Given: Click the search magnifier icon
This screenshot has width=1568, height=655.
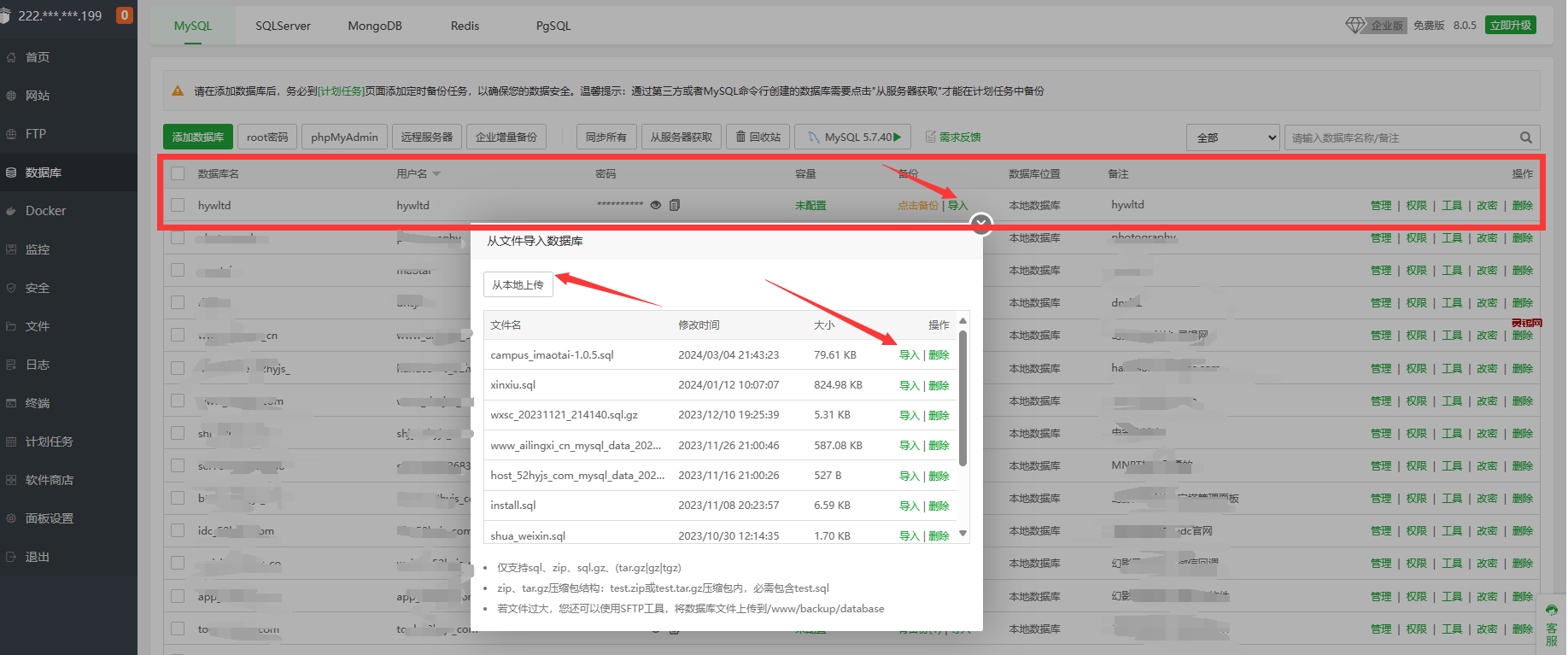Looking at the screenshot, I should pyautogui.click(x=1525, y=137).
